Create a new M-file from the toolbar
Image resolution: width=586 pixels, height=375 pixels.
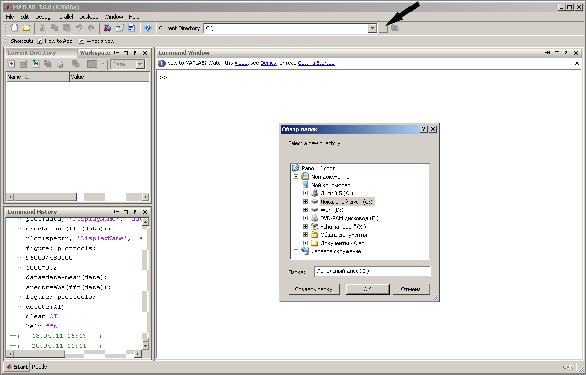pos(14,28)
